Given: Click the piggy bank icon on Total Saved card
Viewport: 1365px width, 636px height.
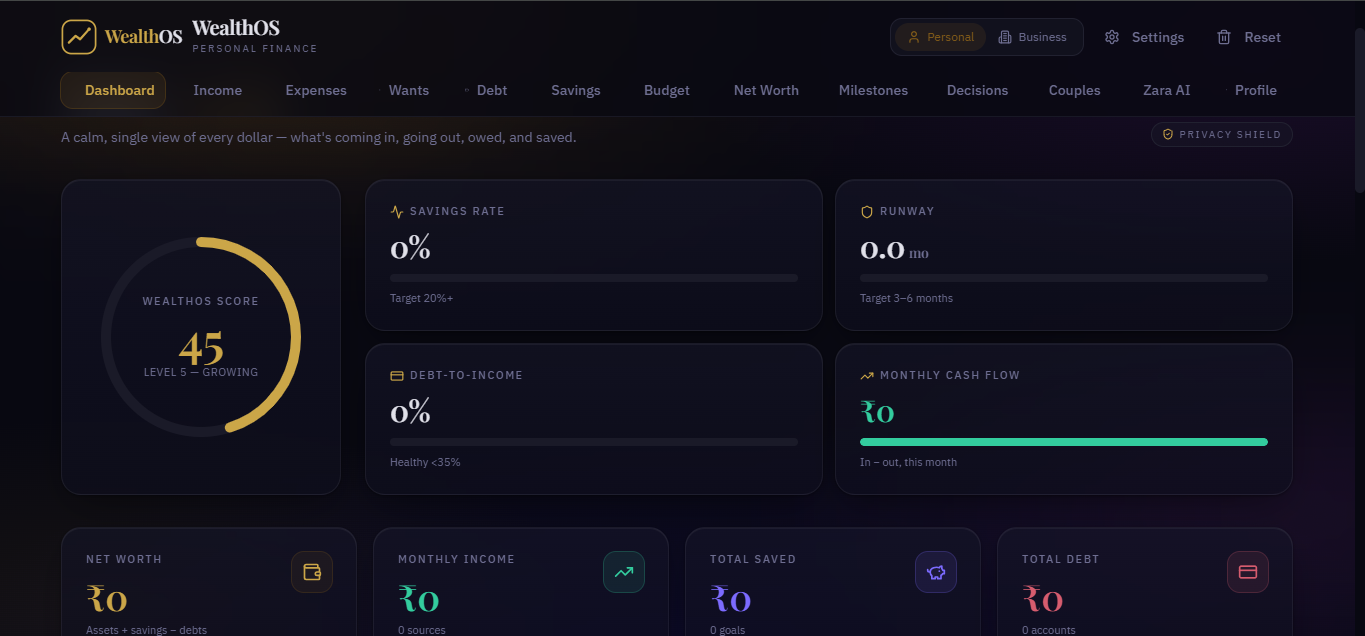Looking at the screenshot, I should point(936,572).
